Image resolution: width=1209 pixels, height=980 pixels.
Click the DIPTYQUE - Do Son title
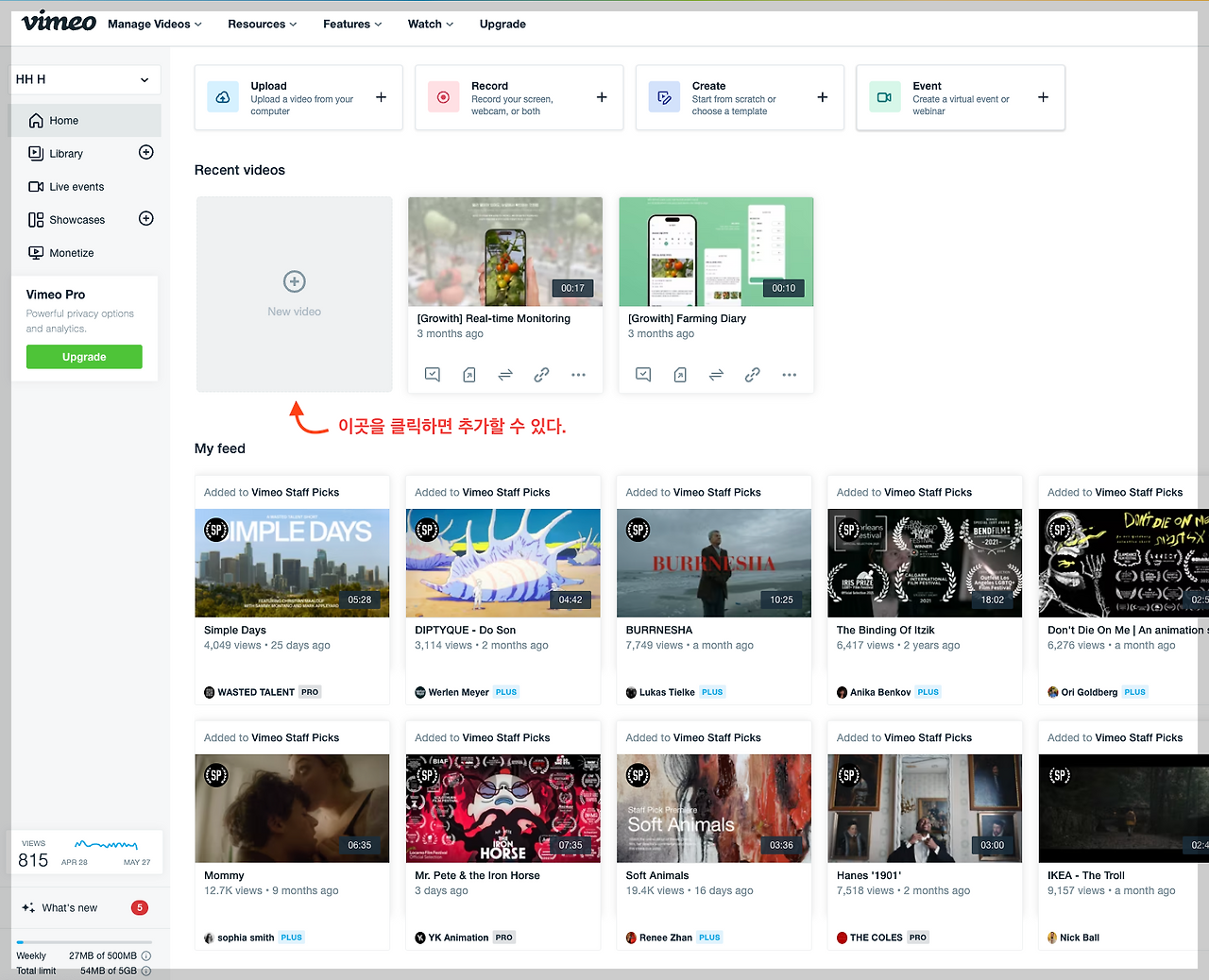pyautogui.click(x=466, y=631)
